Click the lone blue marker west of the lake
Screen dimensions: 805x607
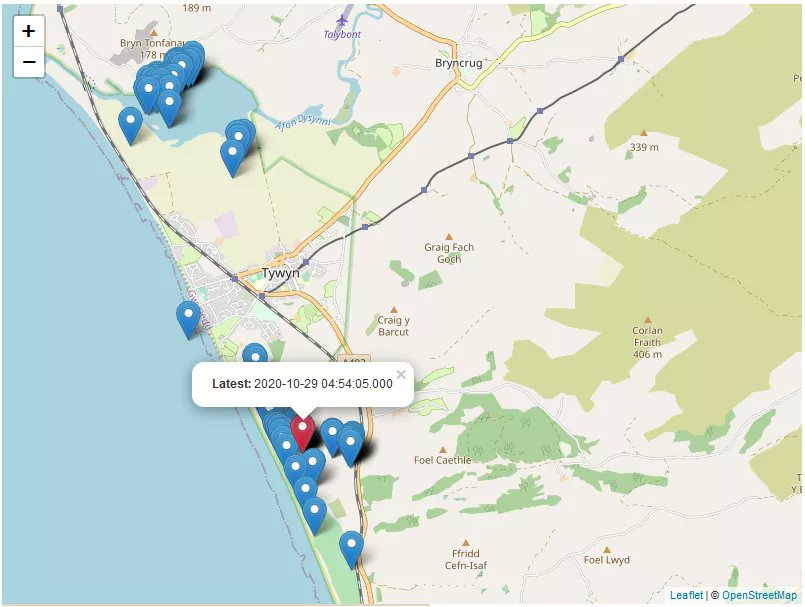(x=130, y=126)
